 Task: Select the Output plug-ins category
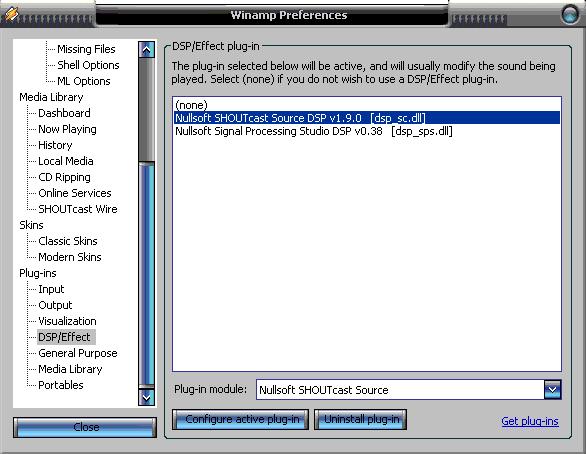pos(55,305)
